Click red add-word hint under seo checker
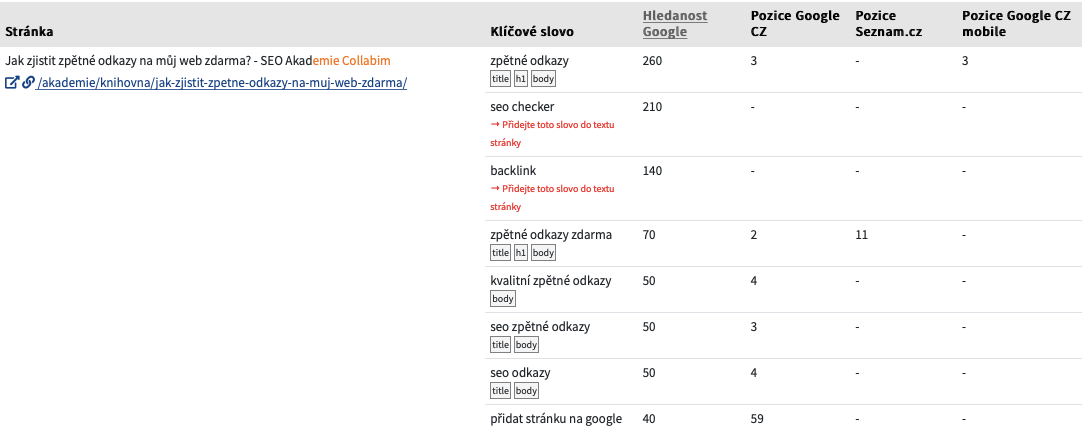This screenshot has width=1082, height=428. tap(552, 134)
